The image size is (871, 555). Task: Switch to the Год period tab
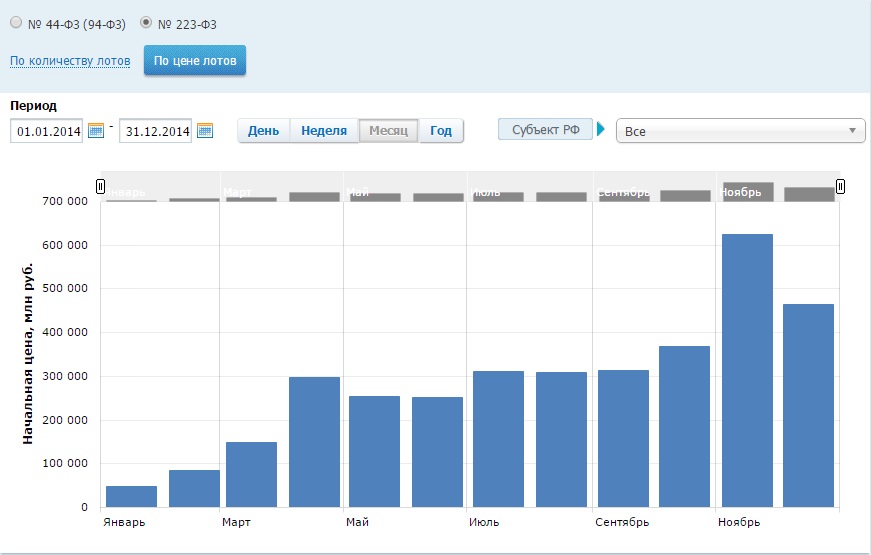point(441,131)
